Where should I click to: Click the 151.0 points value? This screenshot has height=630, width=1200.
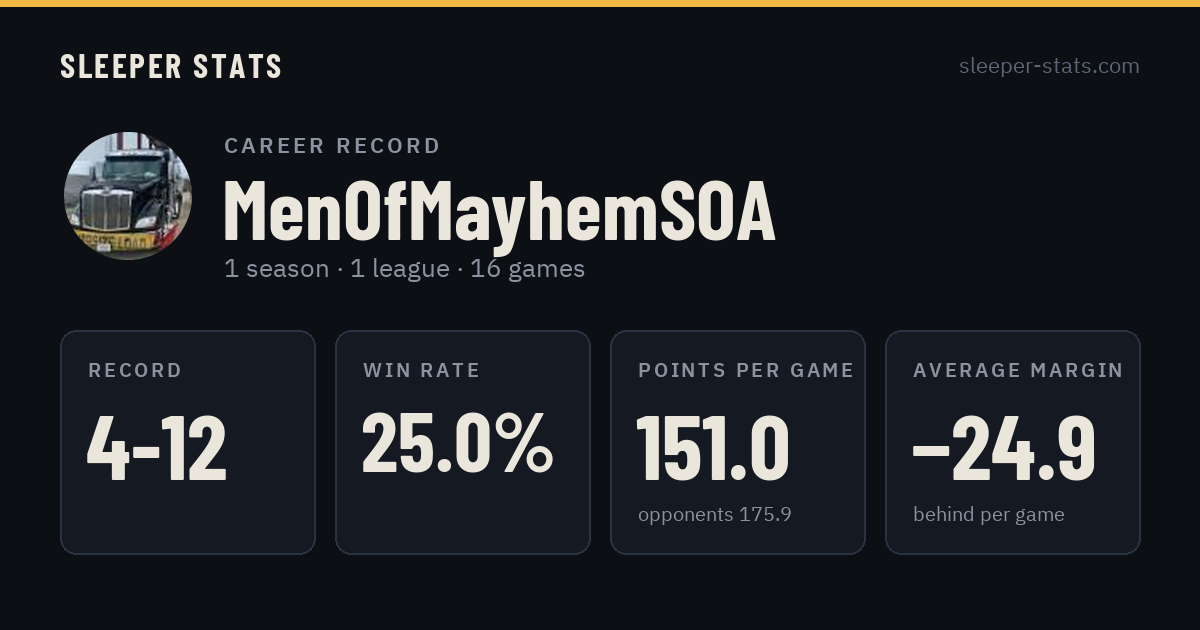tap(713, 448)
